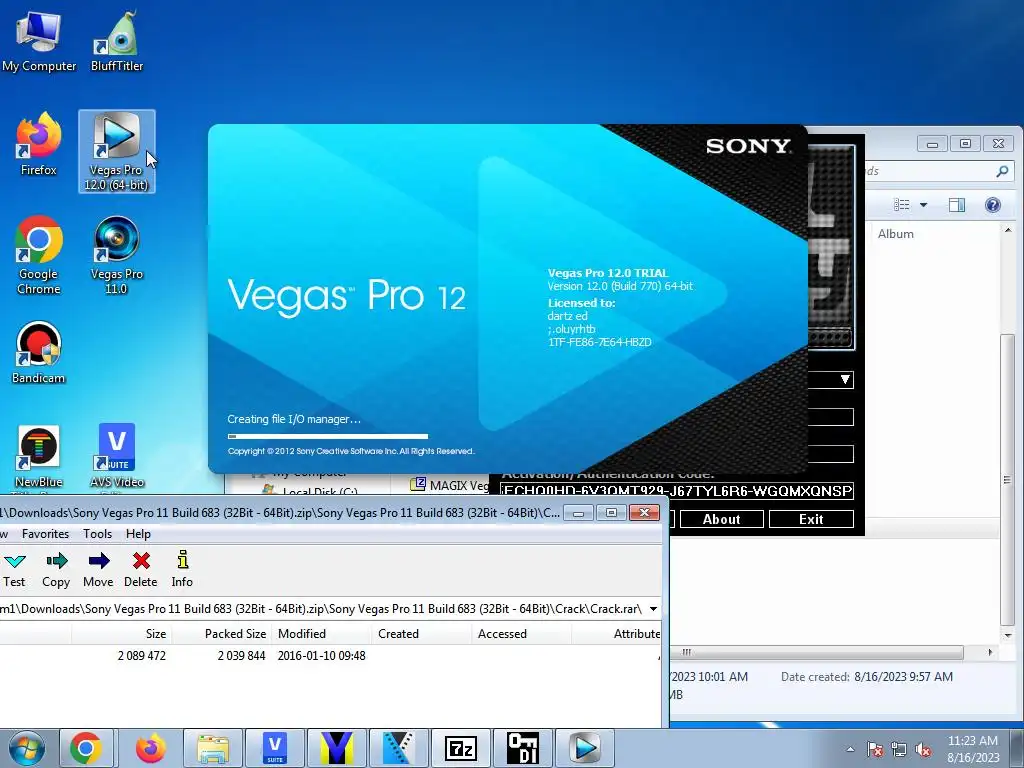
Task: Open Chrome from the taskbar
Action: 86,748
